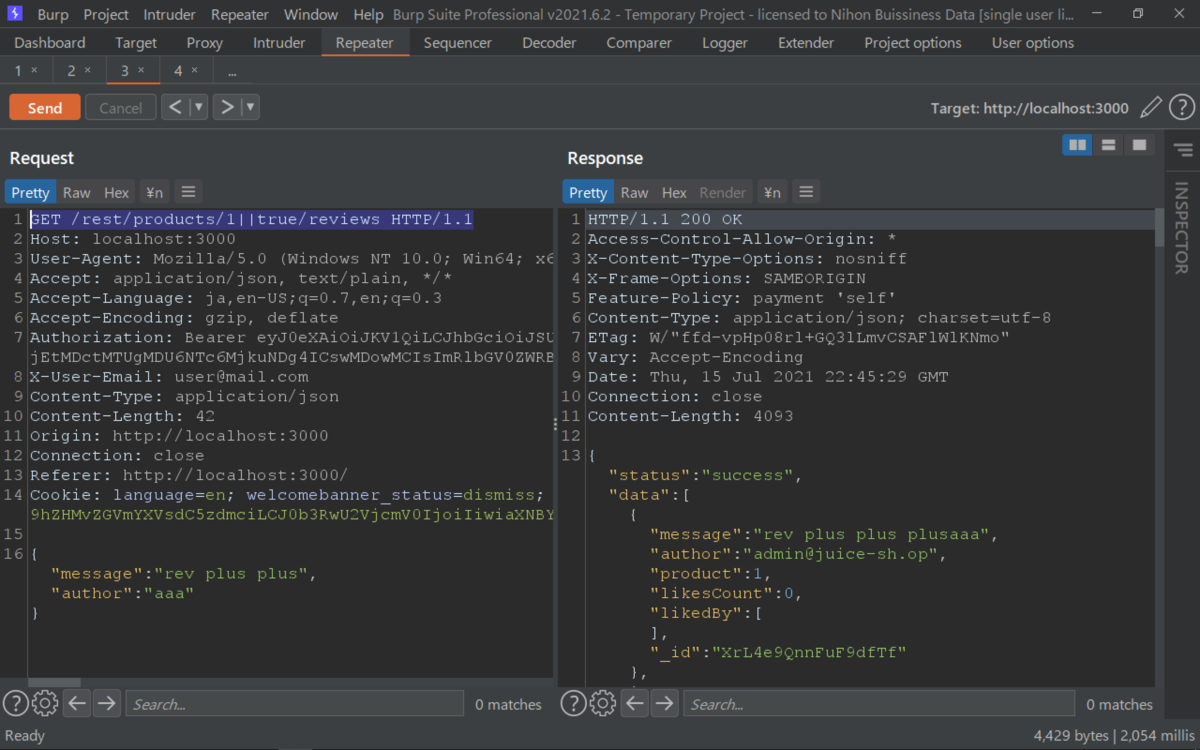Open Repeater help question mark icon
This screenshot has width=1200, height=750.
point(1182,107)
